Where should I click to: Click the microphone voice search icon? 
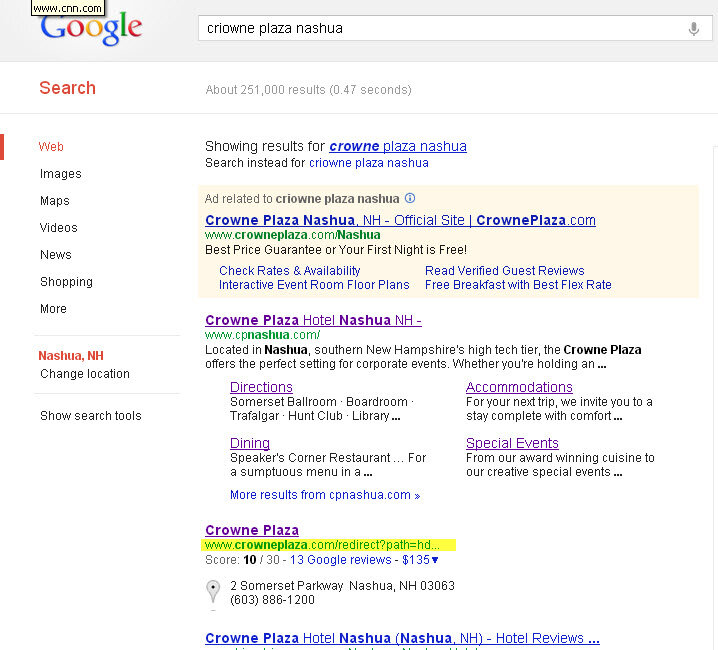tap(694, 29)
